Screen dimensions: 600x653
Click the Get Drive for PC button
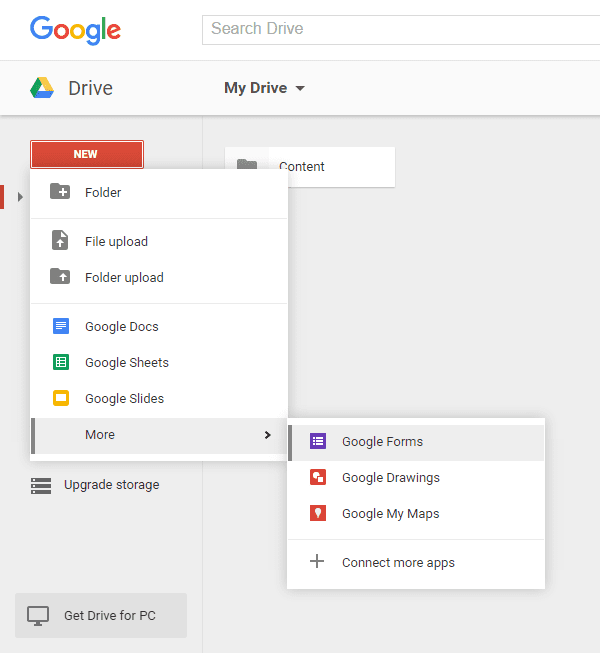tap(101, 616)
